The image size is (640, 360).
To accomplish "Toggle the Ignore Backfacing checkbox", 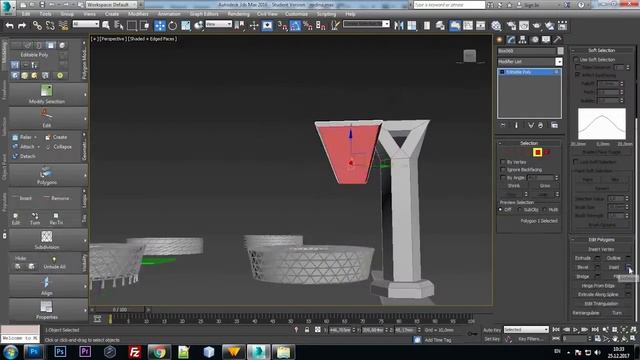I will point(503,170).
